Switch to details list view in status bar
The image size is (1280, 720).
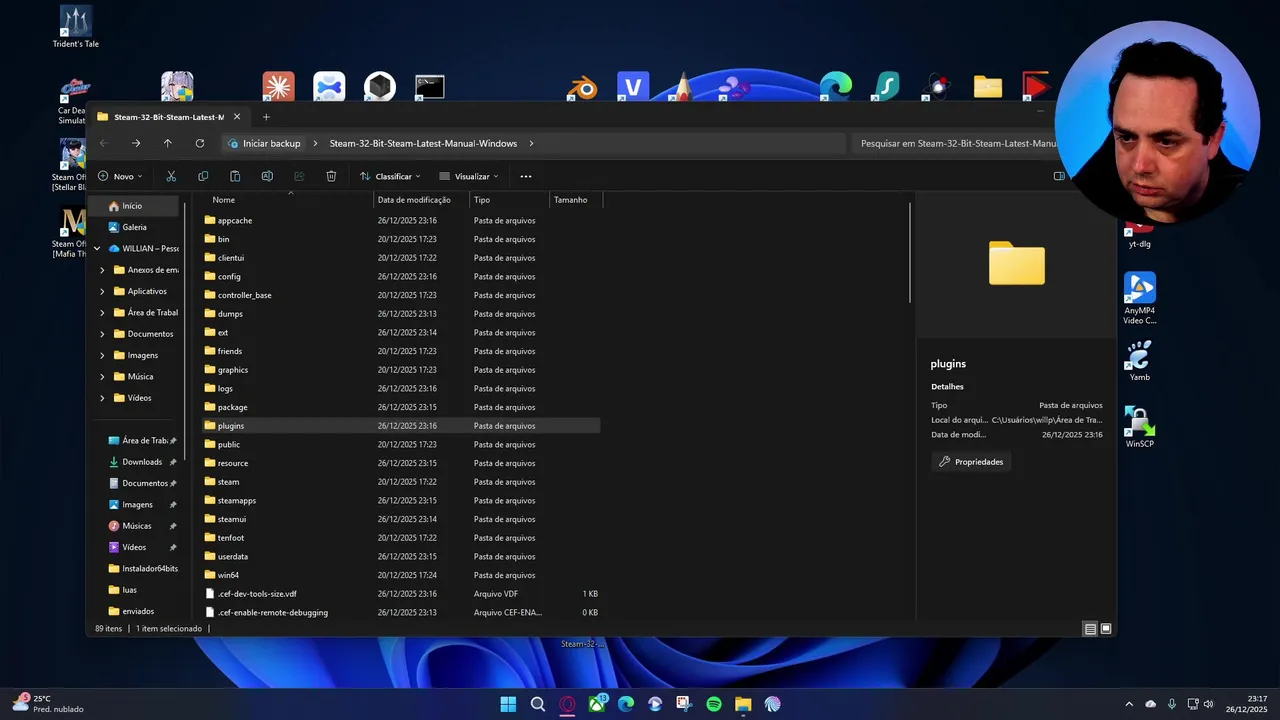[1090, 629]
